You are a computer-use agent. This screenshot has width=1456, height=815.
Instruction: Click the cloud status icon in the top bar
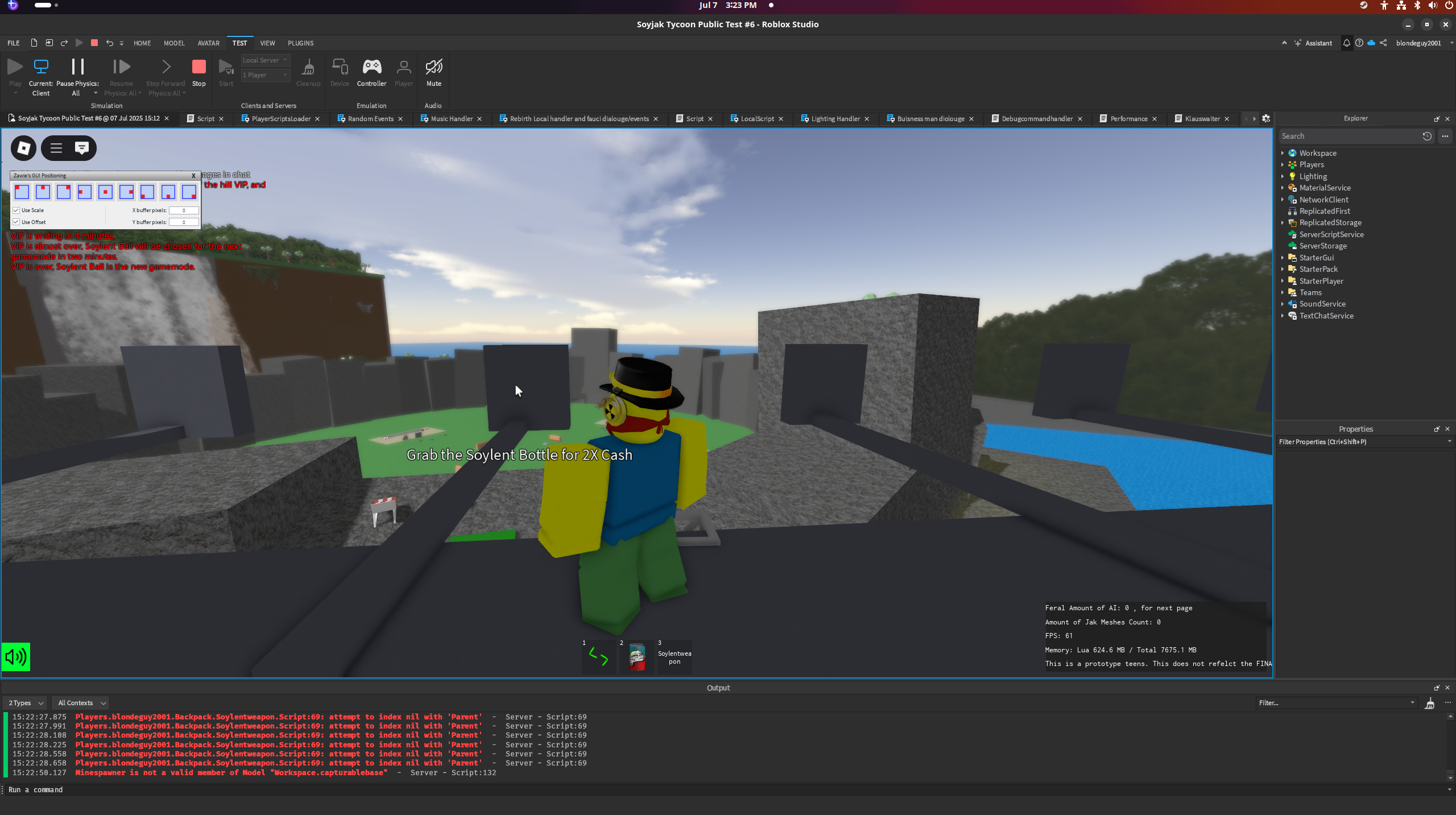pyautogui.click(x=1371, y=43)
